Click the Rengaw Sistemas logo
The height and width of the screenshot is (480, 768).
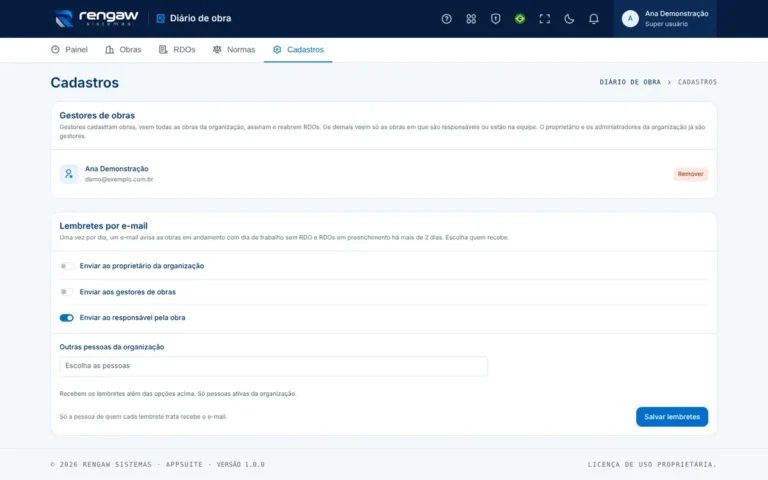coord(96,19)
